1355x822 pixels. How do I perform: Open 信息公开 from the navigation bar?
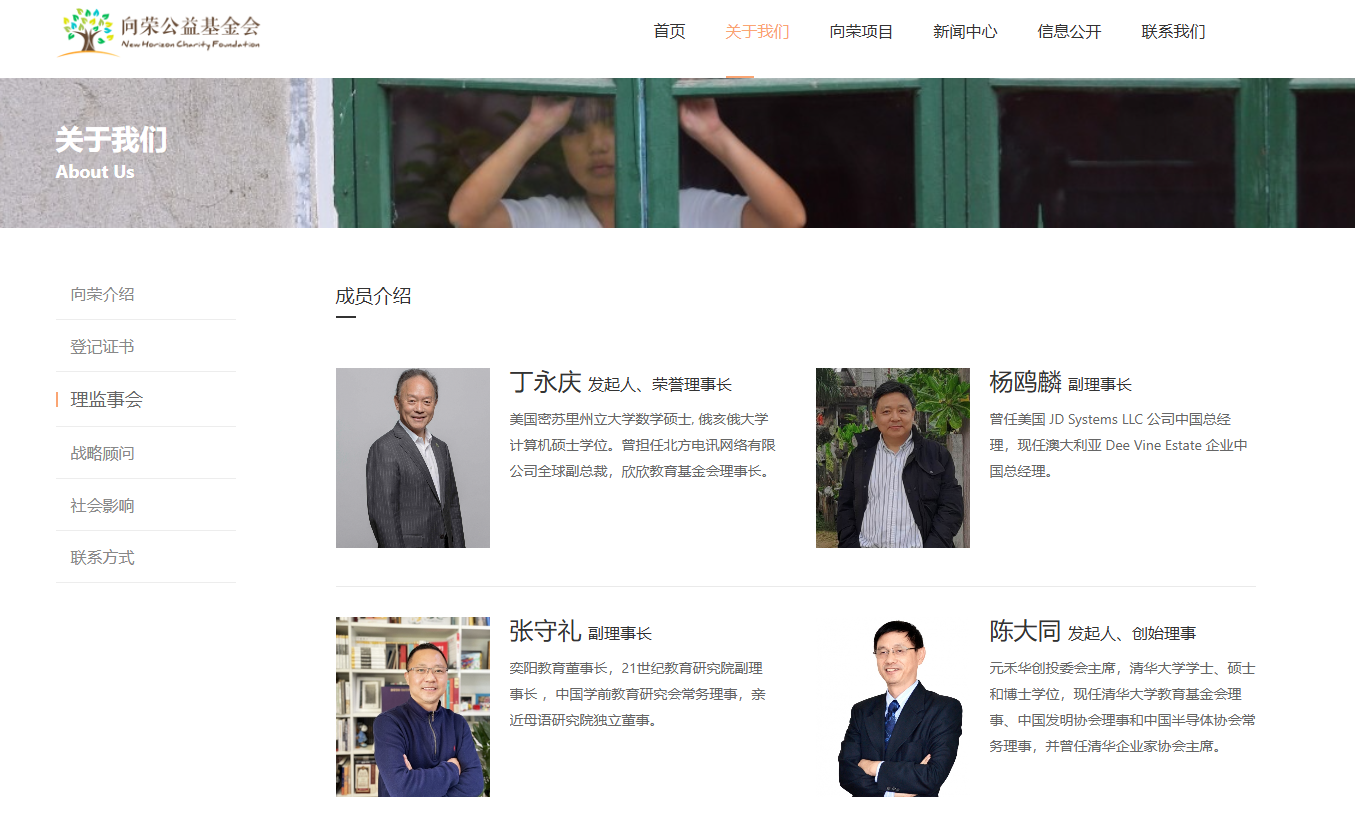(1069, 31)
